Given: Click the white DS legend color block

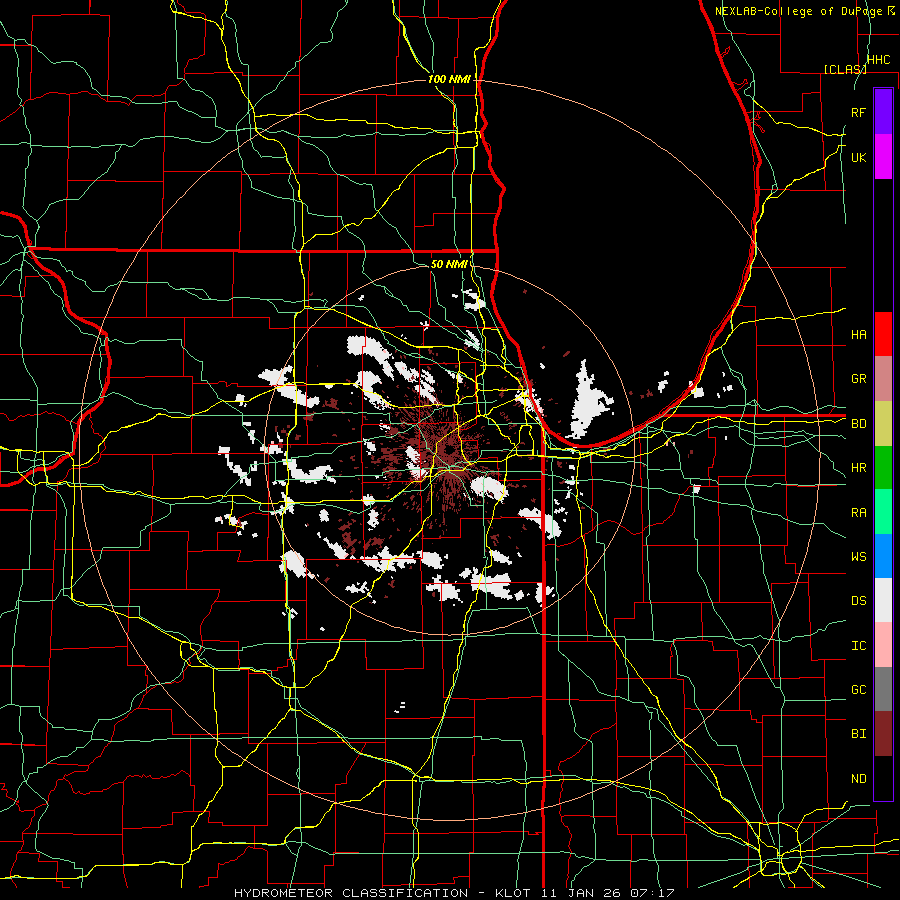Looking at the screenshot, I should coord(883,600).
